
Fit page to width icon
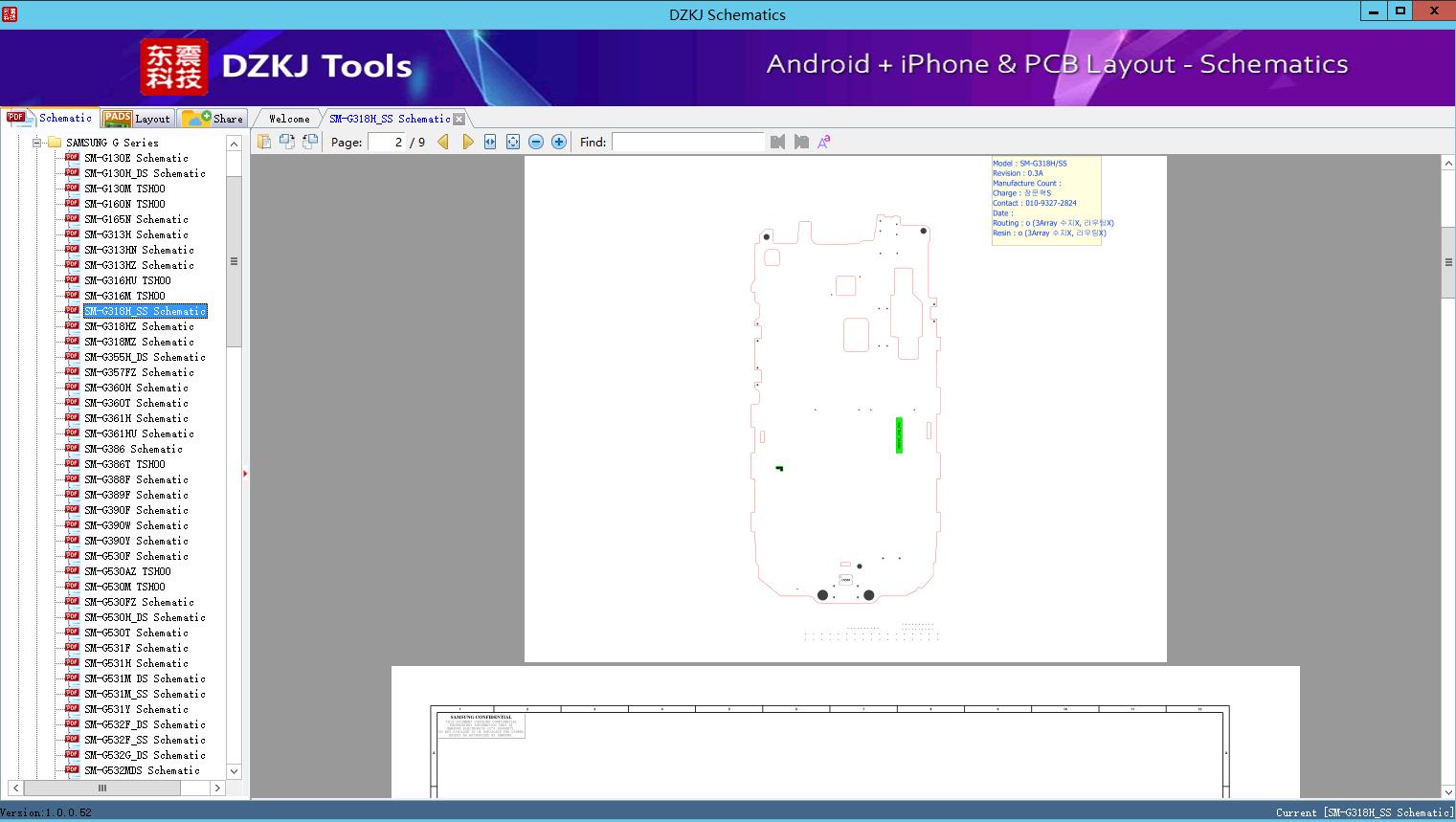coord(490,142)
